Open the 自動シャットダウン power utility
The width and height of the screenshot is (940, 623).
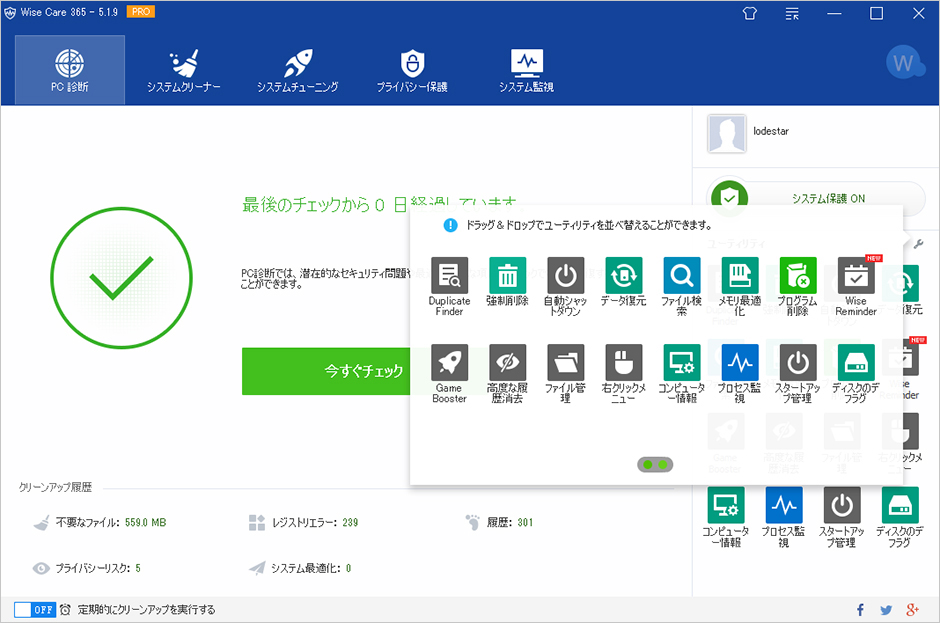click(565, 276)
